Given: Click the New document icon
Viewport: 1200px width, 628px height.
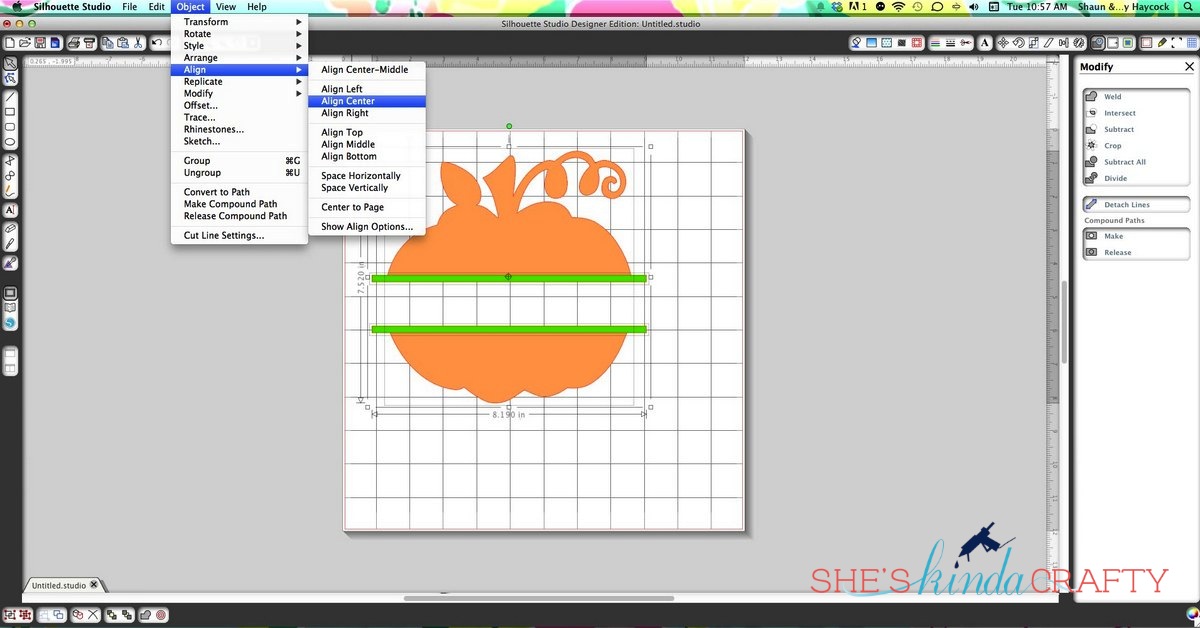Looking at the screenshot, I should [x=10, y=43].
